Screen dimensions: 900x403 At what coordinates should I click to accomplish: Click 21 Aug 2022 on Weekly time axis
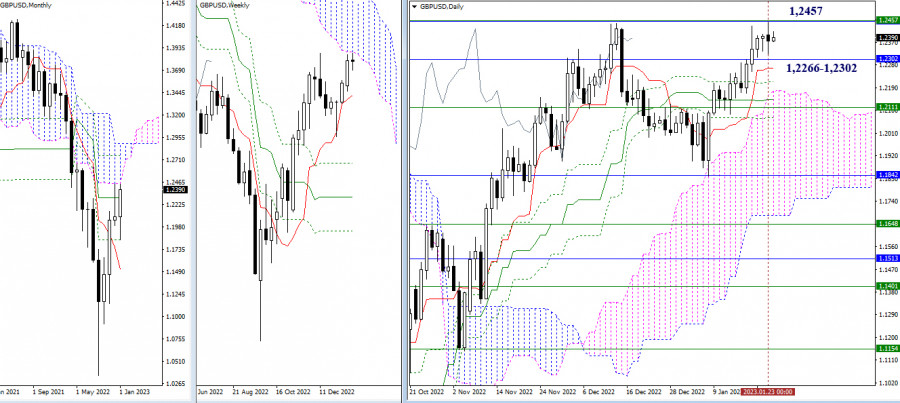coord(248,392)
